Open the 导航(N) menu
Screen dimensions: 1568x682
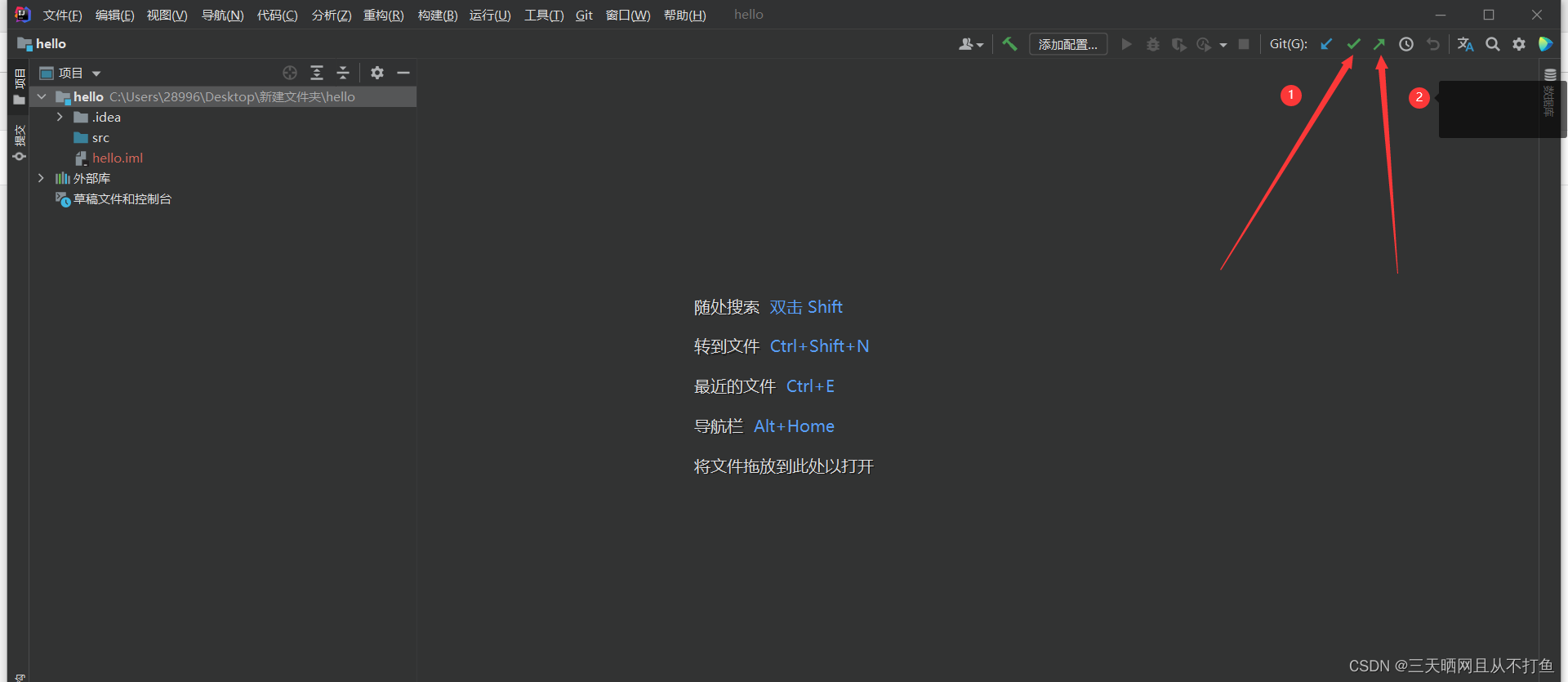pos(222,15)
